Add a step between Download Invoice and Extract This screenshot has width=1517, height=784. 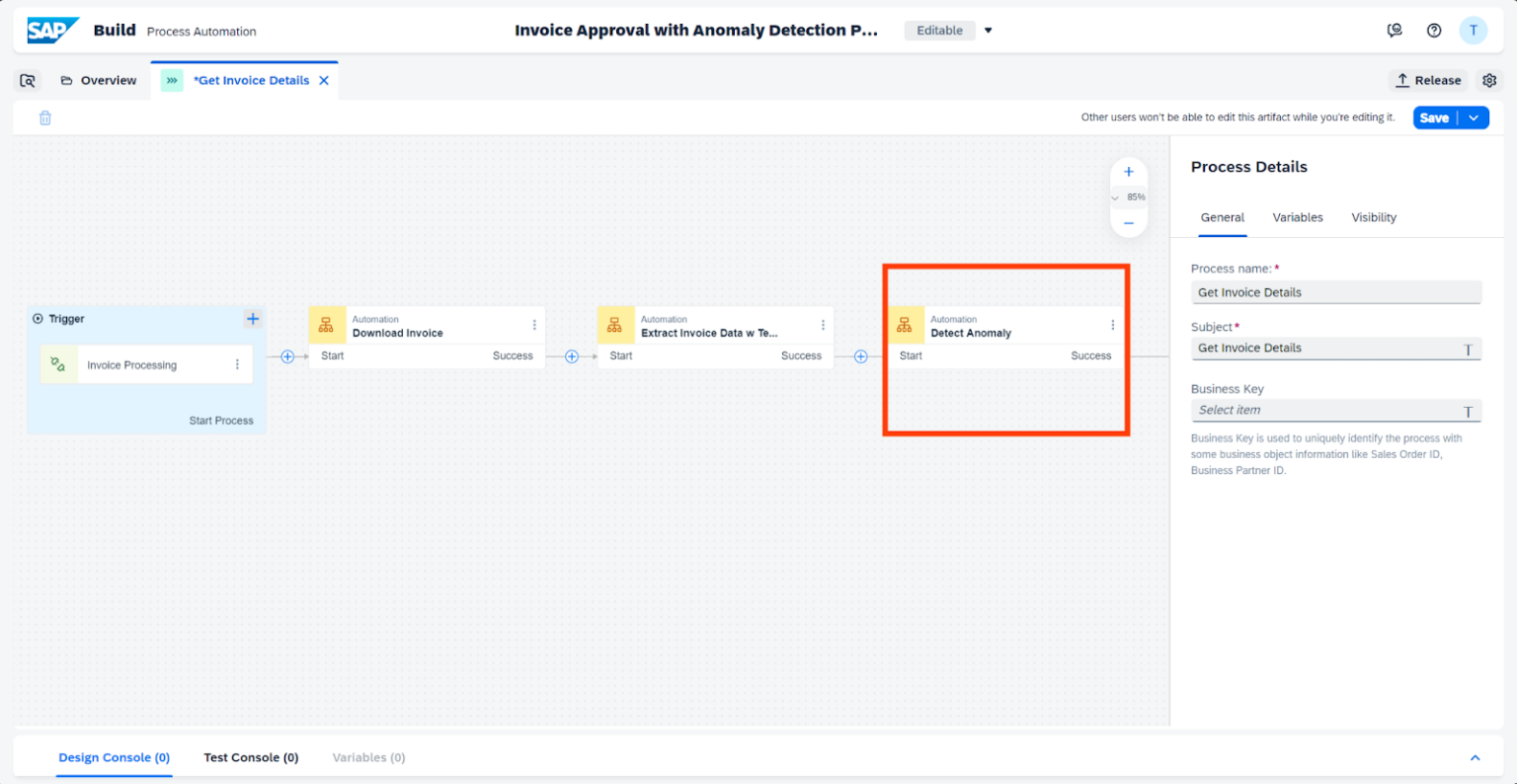coord(573,356)
